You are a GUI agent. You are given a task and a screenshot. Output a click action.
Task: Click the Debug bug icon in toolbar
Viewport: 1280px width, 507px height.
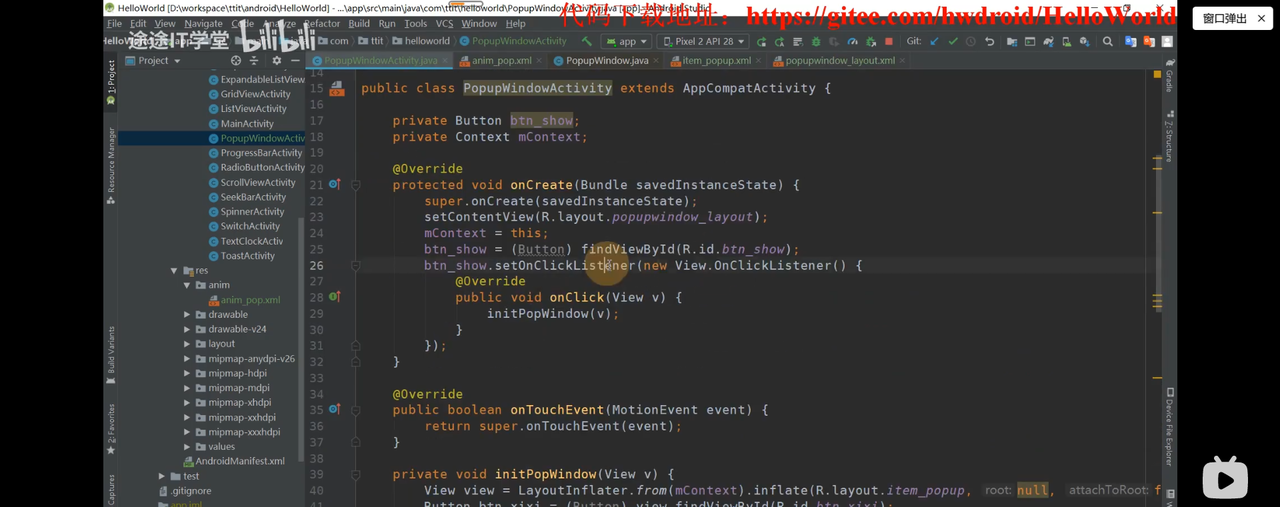click(x=816, y=42)
